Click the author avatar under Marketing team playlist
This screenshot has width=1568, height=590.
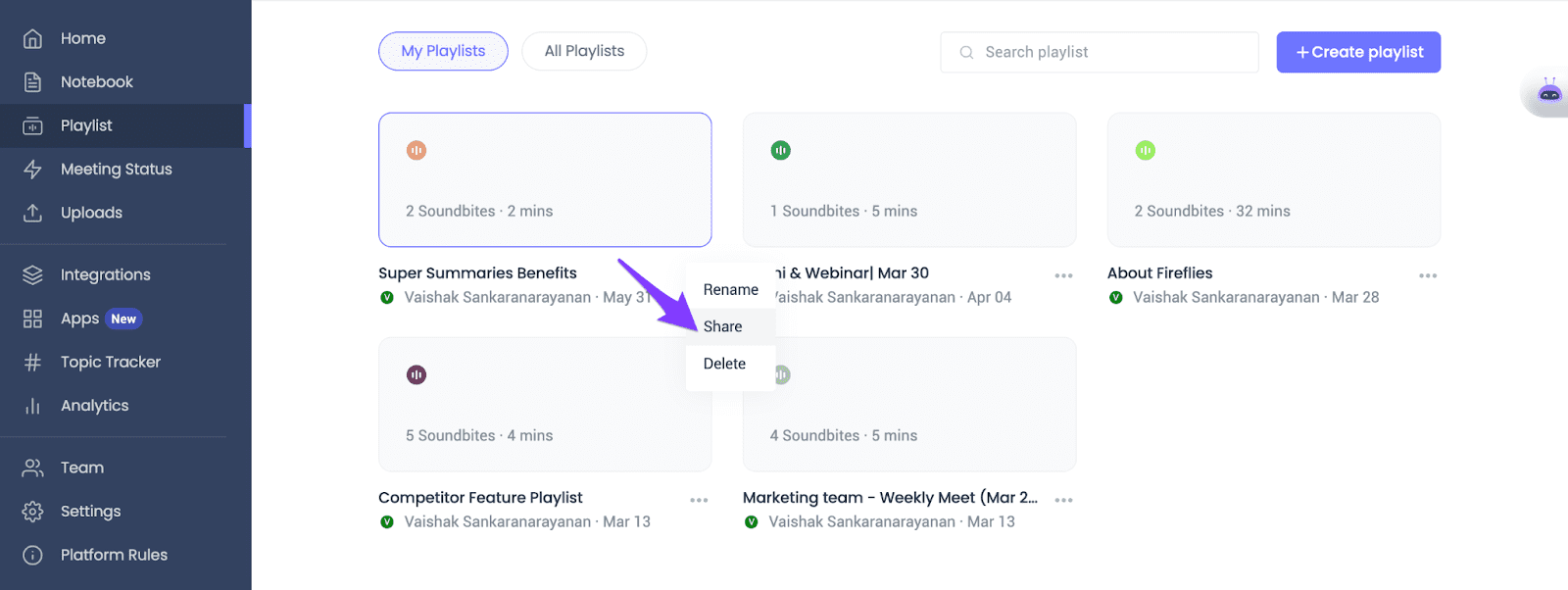tap(752, 521)
